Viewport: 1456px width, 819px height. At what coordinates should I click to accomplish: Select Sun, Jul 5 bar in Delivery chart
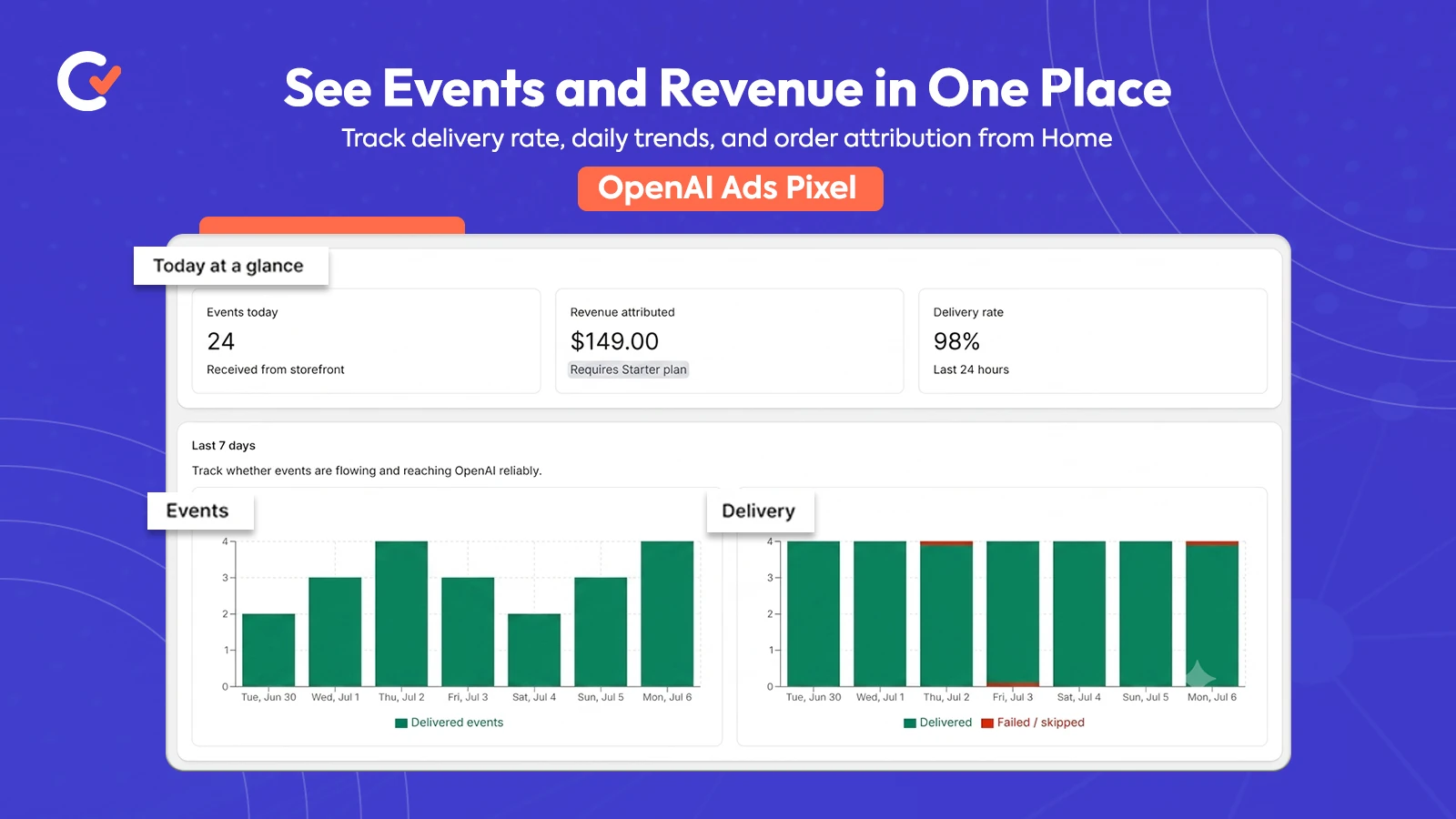click(x=1146, y=613)
